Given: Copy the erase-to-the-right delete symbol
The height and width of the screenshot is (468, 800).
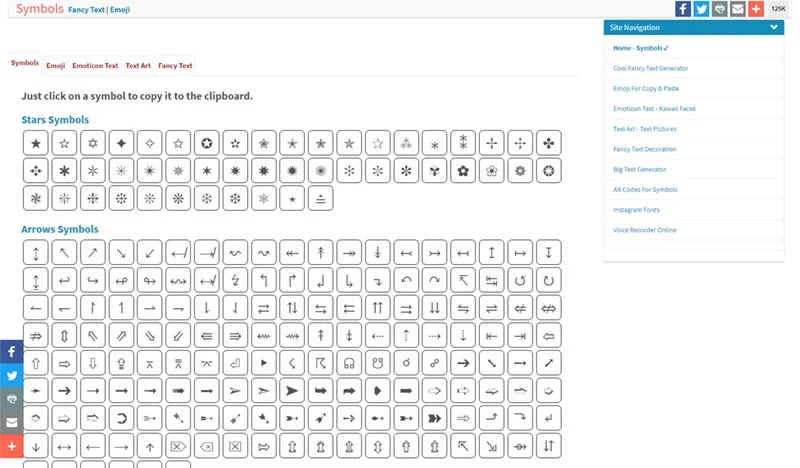Looking at the screenshot, I should 178,446.
